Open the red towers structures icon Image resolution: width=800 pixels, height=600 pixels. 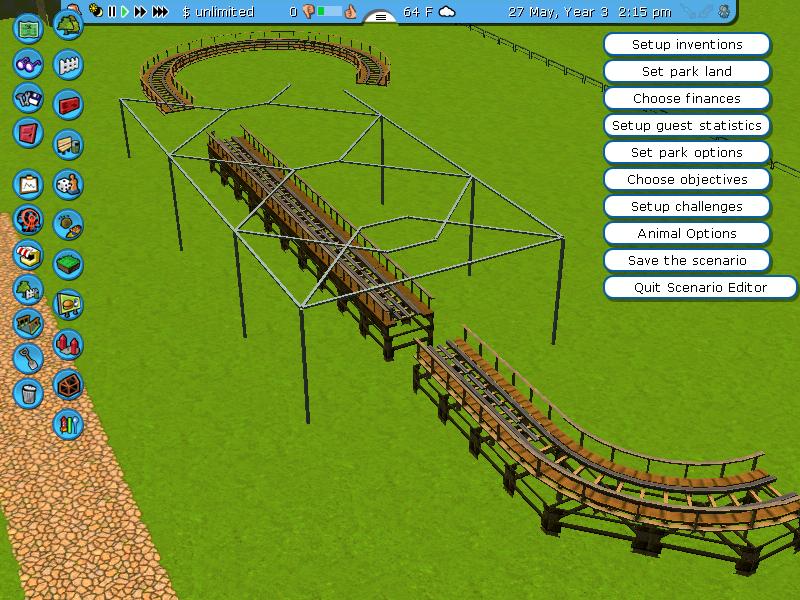[x=68, y=344]
